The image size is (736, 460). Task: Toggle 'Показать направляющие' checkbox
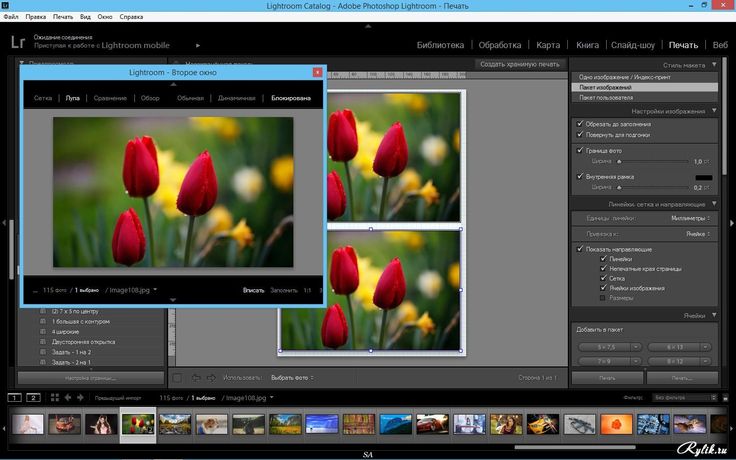(580, 249)
